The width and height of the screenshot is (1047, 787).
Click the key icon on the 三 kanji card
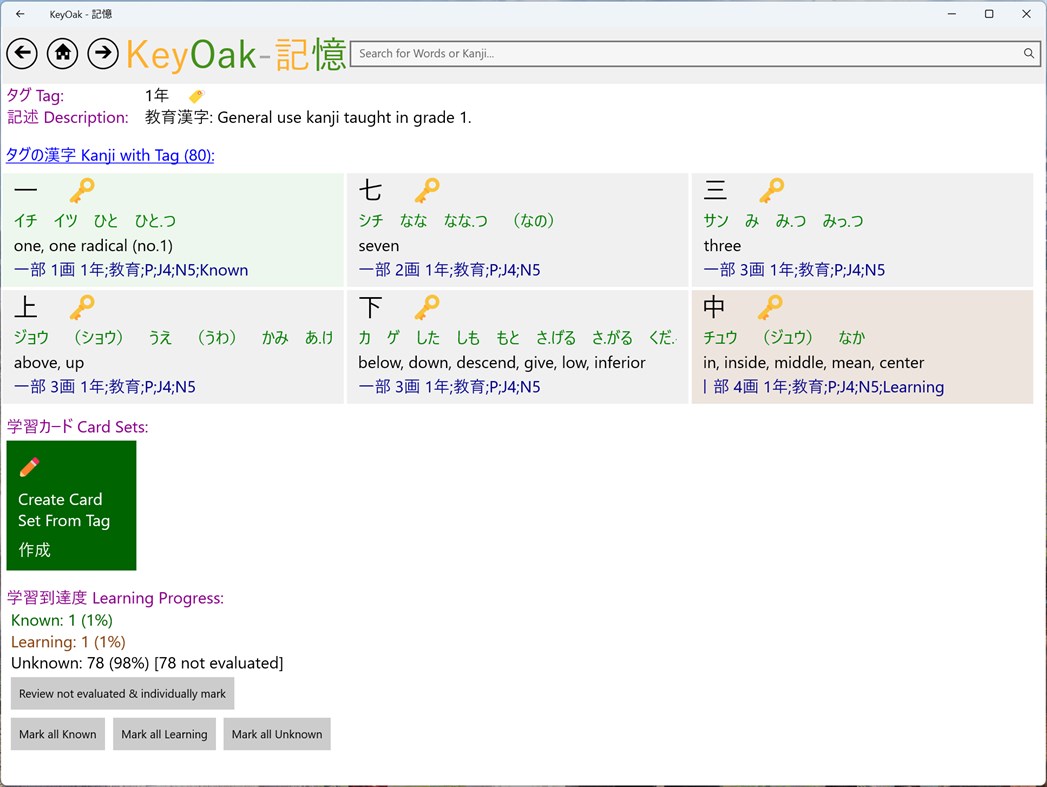(x=772, y=190)
